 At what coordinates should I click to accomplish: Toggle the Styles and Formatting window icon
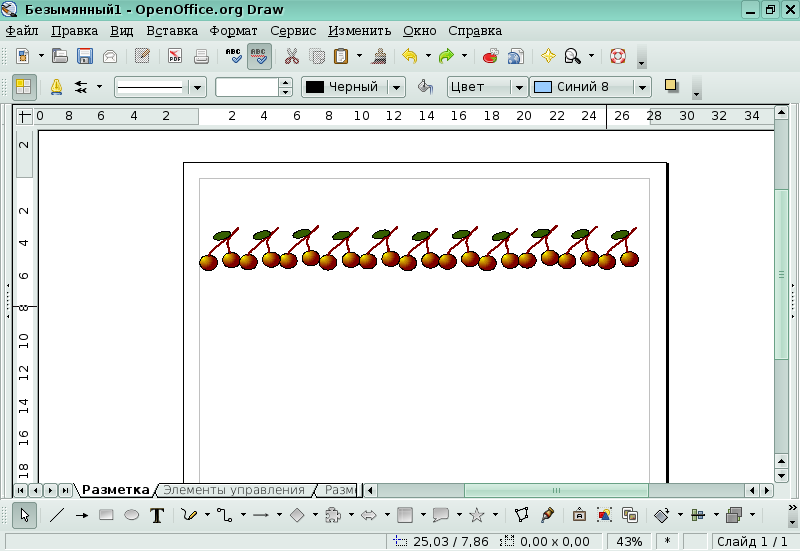[23, 87]
